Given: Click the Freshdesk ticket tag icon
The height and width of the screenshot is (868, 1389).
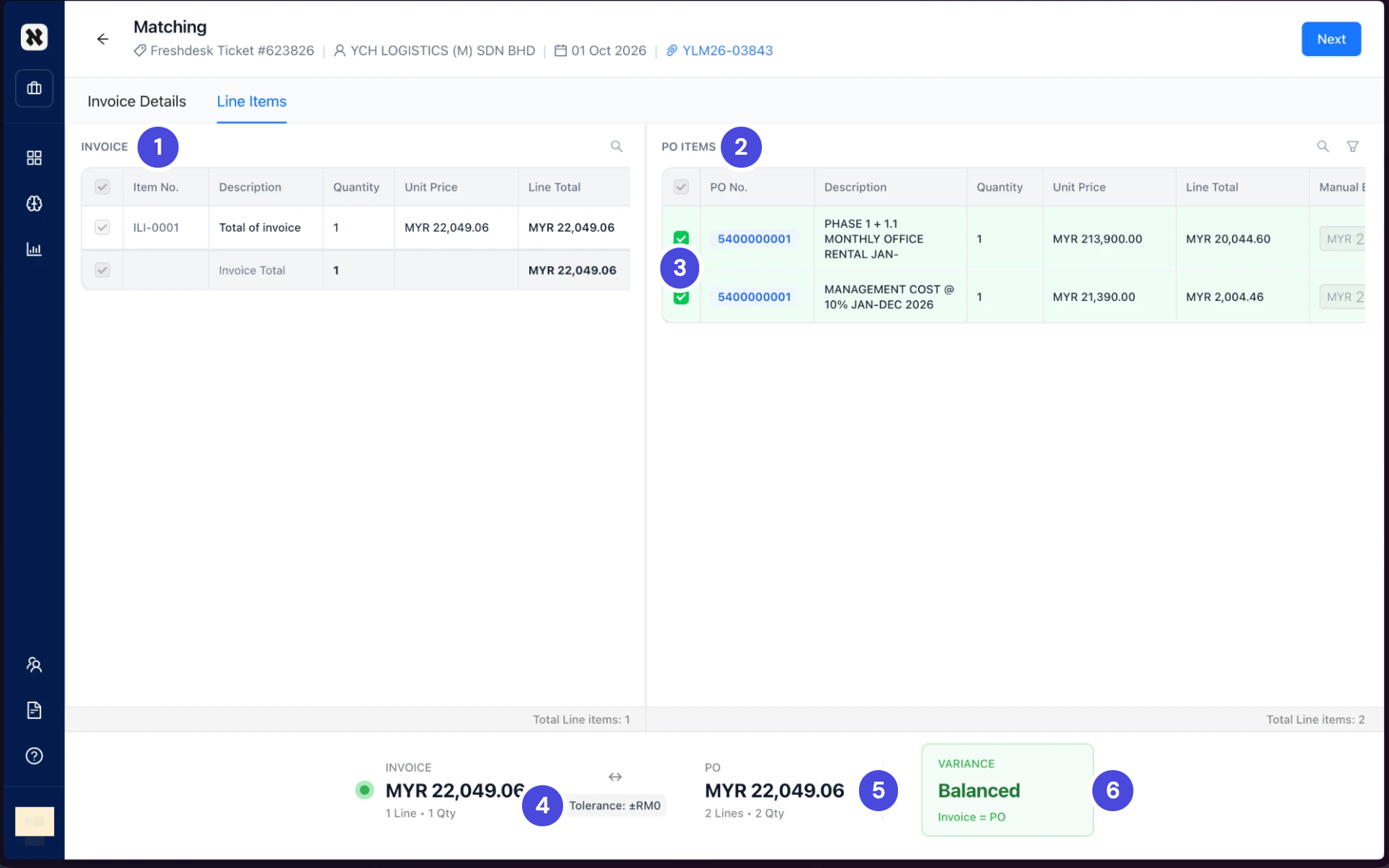Looking at the screenshot, I should (x=140, y=50).
